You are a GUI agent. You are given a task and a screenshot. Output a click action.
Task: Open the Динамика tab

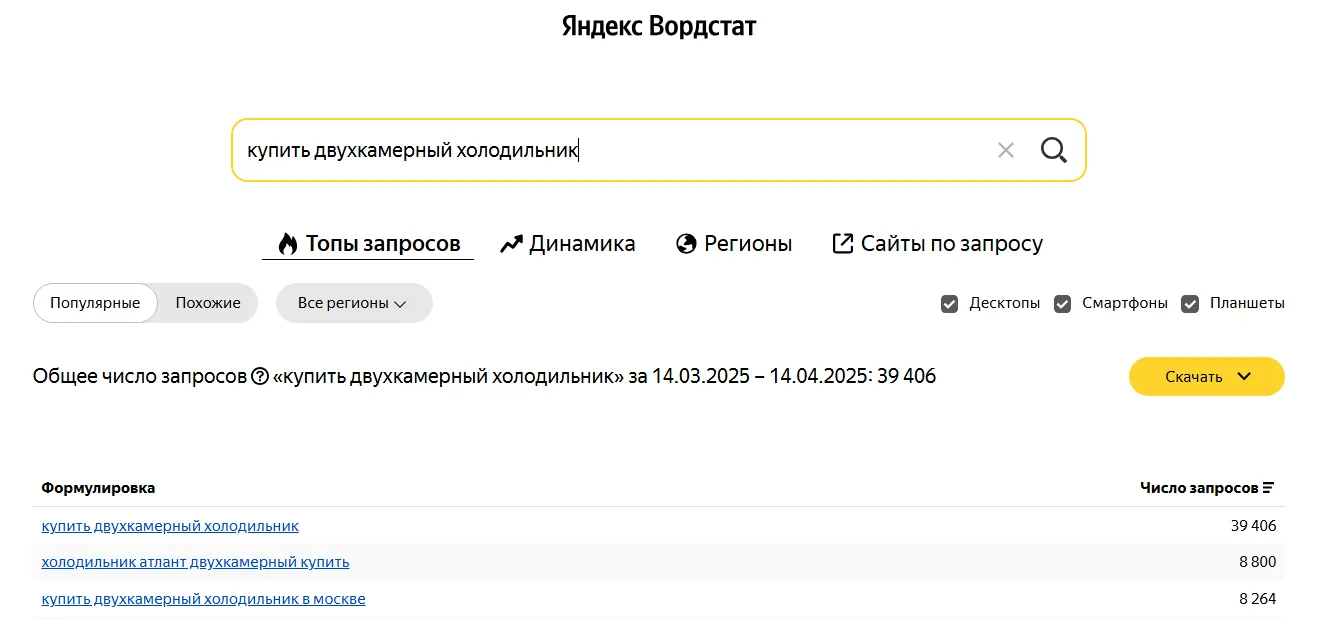tap(567, 243)
